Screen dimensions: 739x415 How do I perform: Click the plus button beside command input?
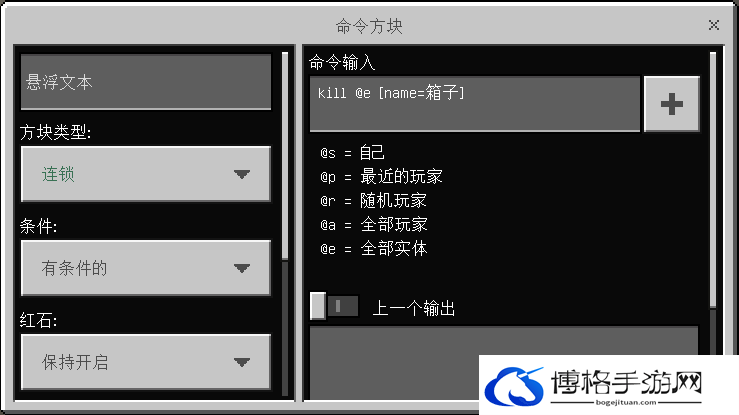coord(672,104)
